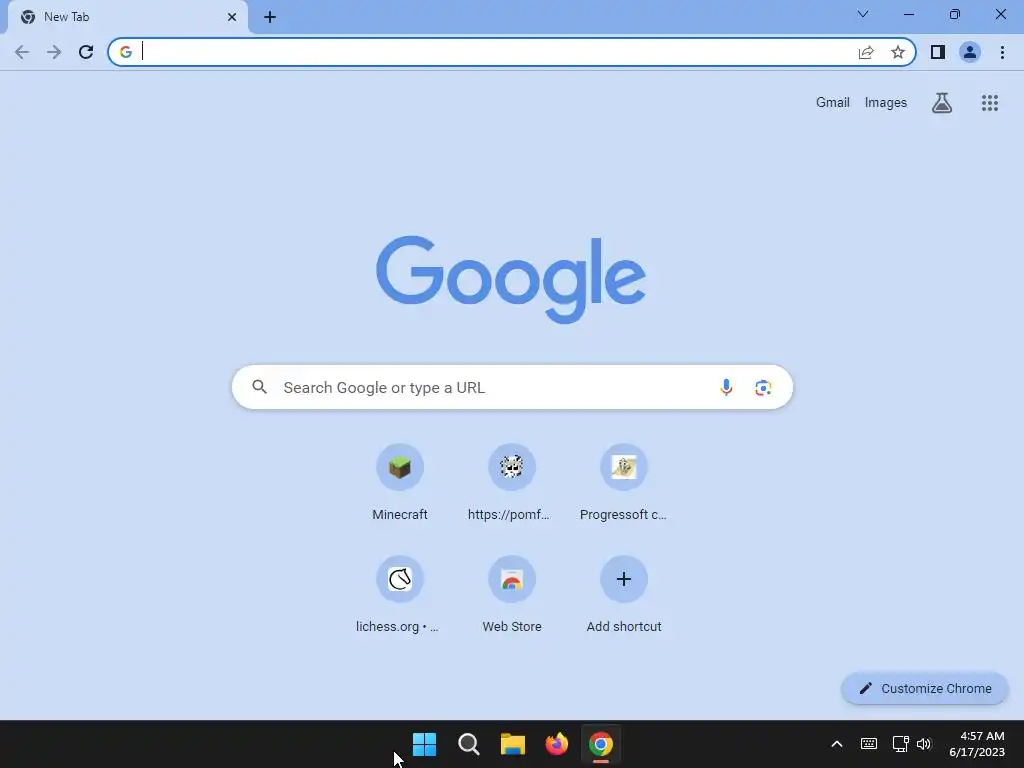This screenshot has height=768, width=1024.
Task: Bookmark this tab with the star icon
Action: (x=898, y=52)
